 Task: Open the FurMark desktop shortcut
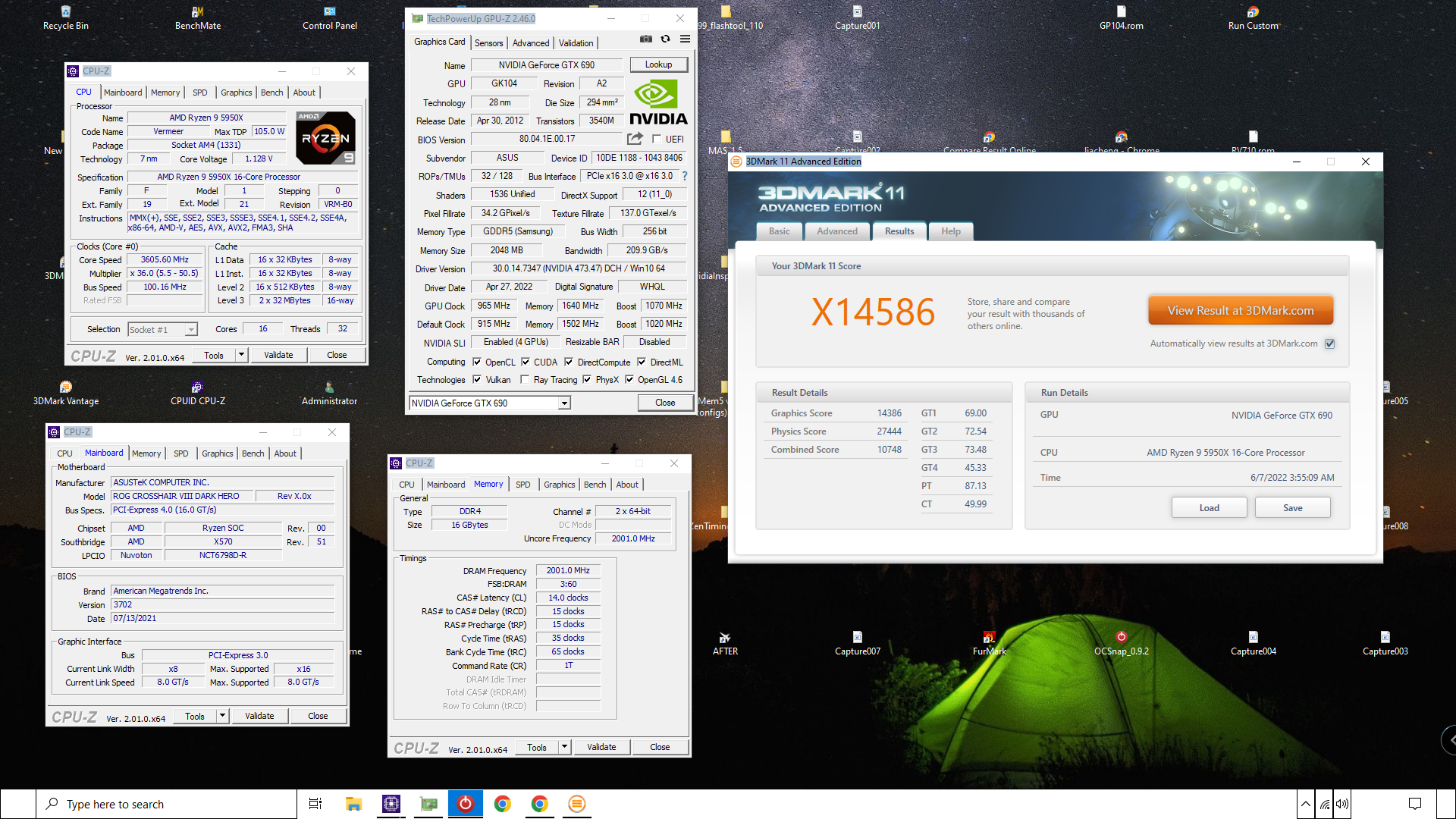point(990,643)
